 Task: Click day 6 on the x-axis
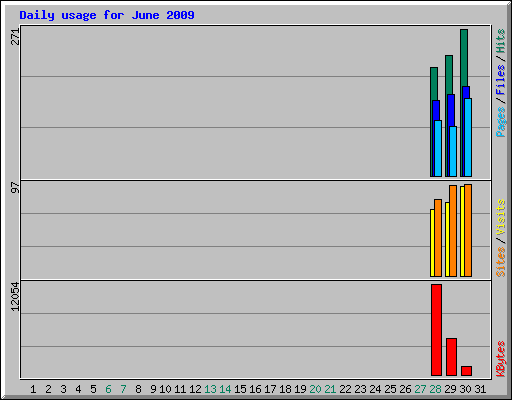[108, 389]
